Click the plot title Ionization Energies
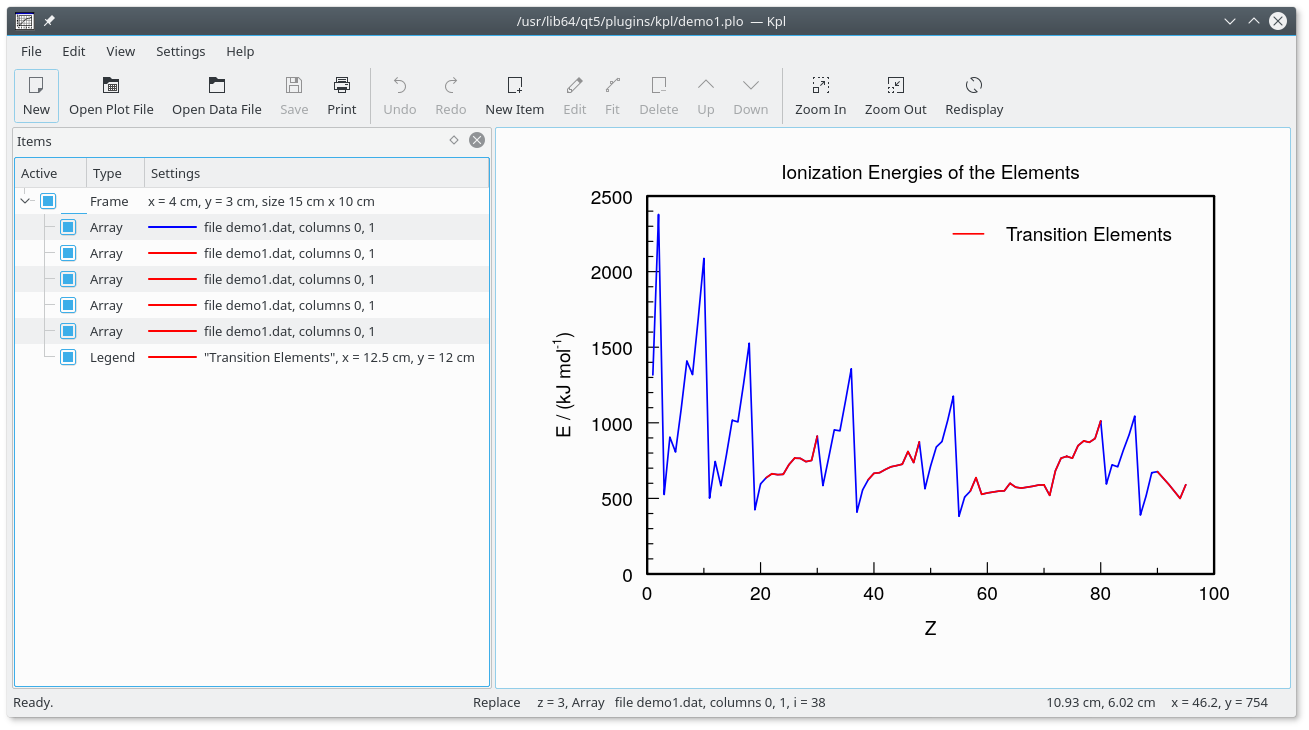The height and width of the screenshot is (730, 1309). 930,173
